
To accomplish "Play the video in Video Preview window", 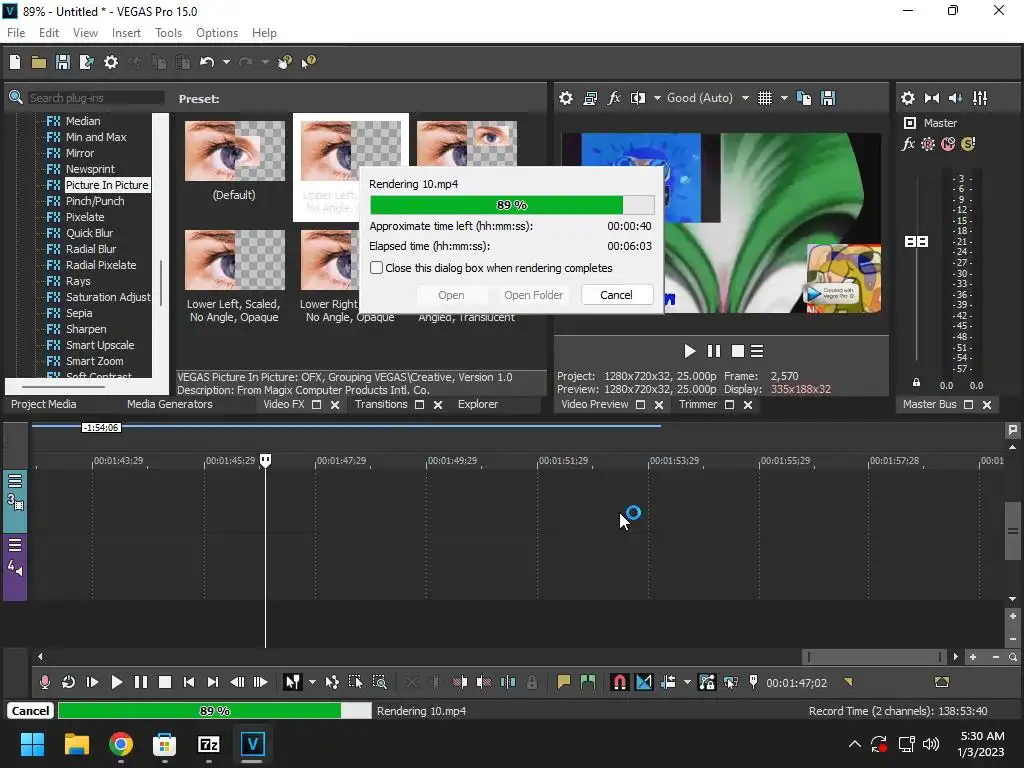I will pyautogui.click(x=690, y=351).
